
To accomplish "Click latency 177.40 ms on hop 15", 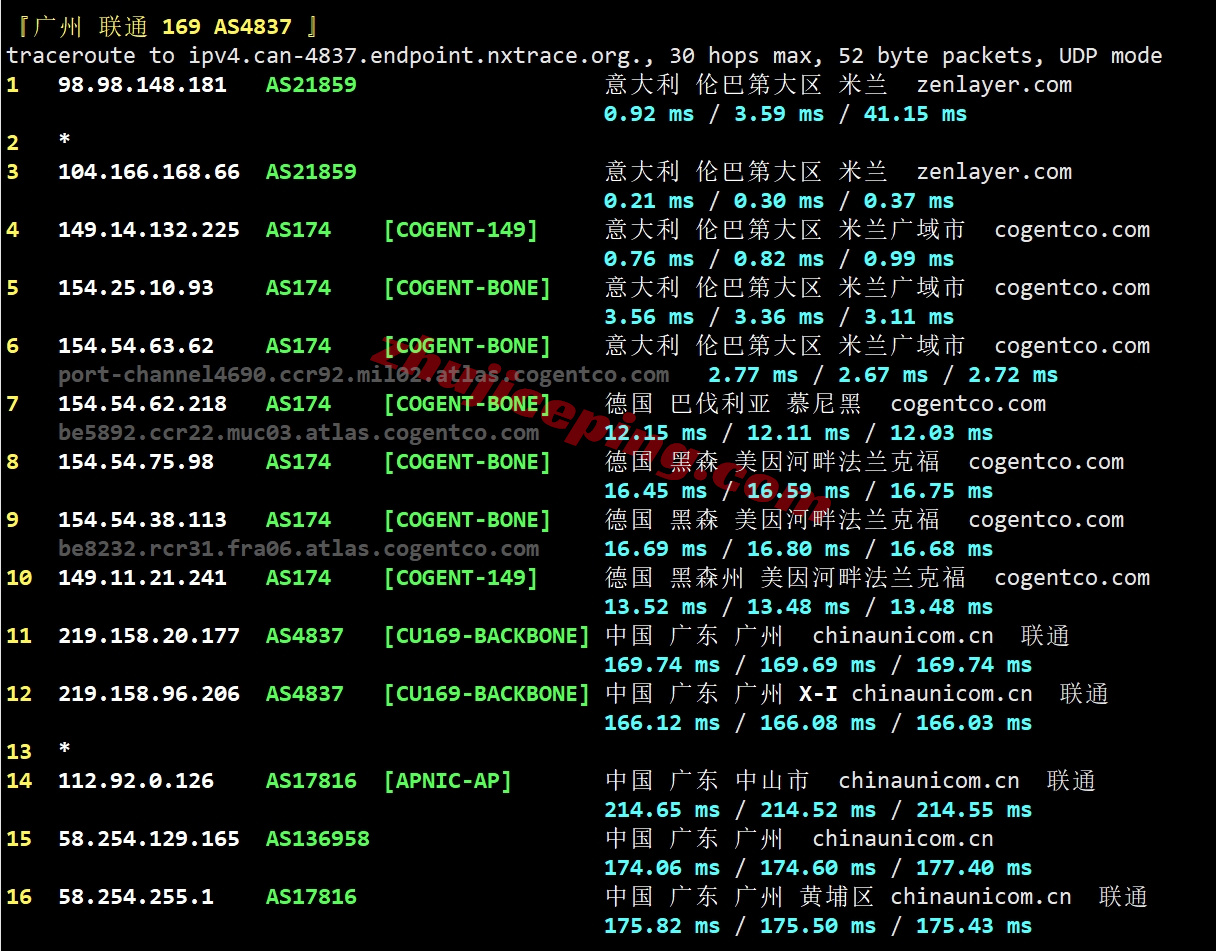I will coord(974,868).
